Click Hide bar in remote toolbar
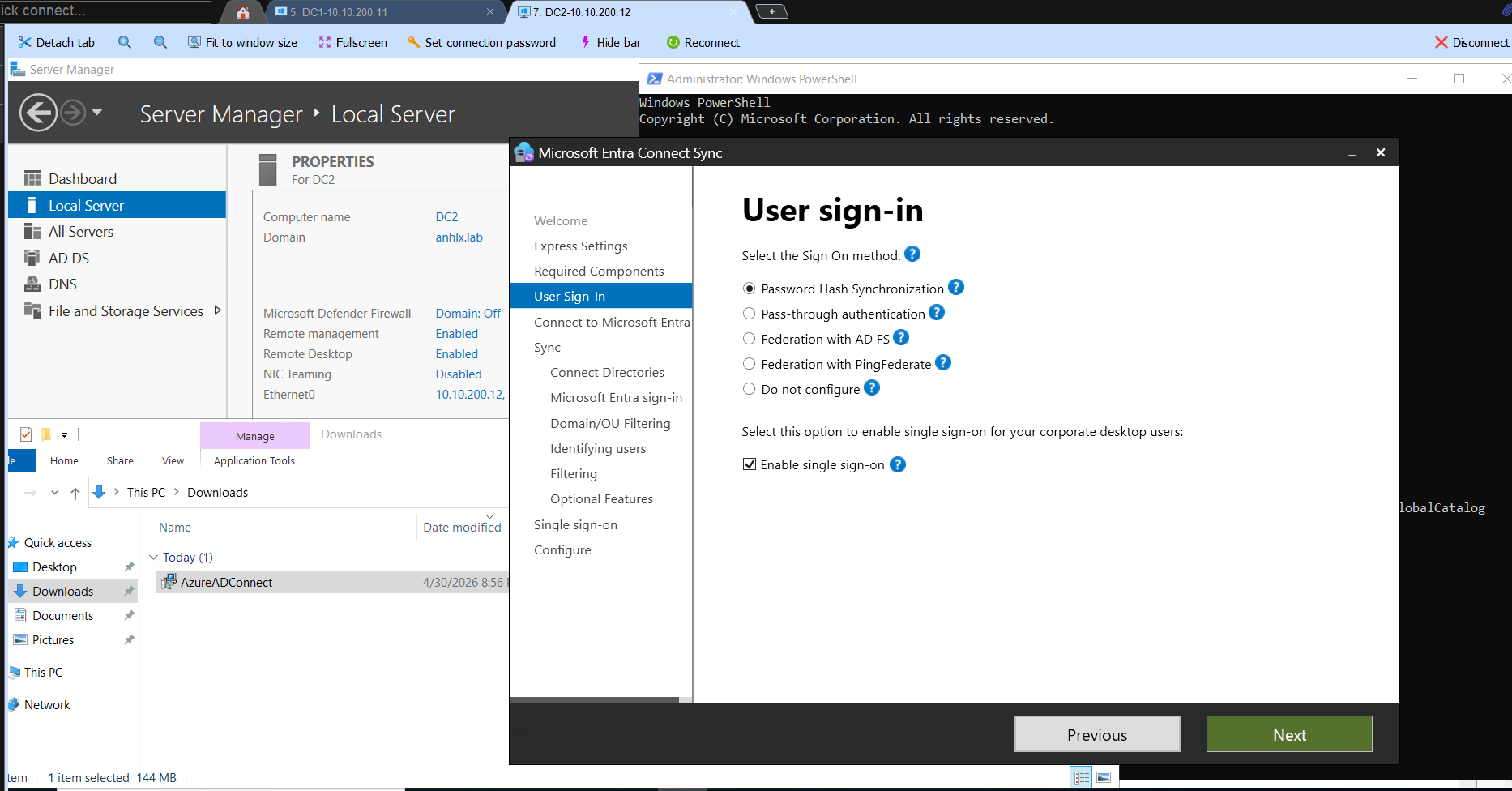The width and height of the screenshot is (1512, 791). tap(610, 42)
